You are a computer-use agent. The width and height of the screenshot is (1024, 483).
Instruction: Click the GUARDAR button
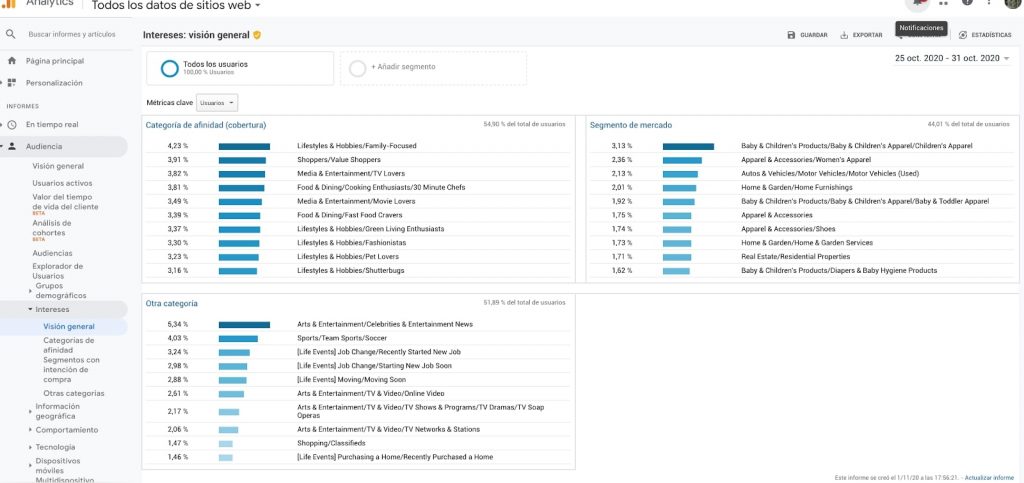pyautogui.click(x=807, y=35)
